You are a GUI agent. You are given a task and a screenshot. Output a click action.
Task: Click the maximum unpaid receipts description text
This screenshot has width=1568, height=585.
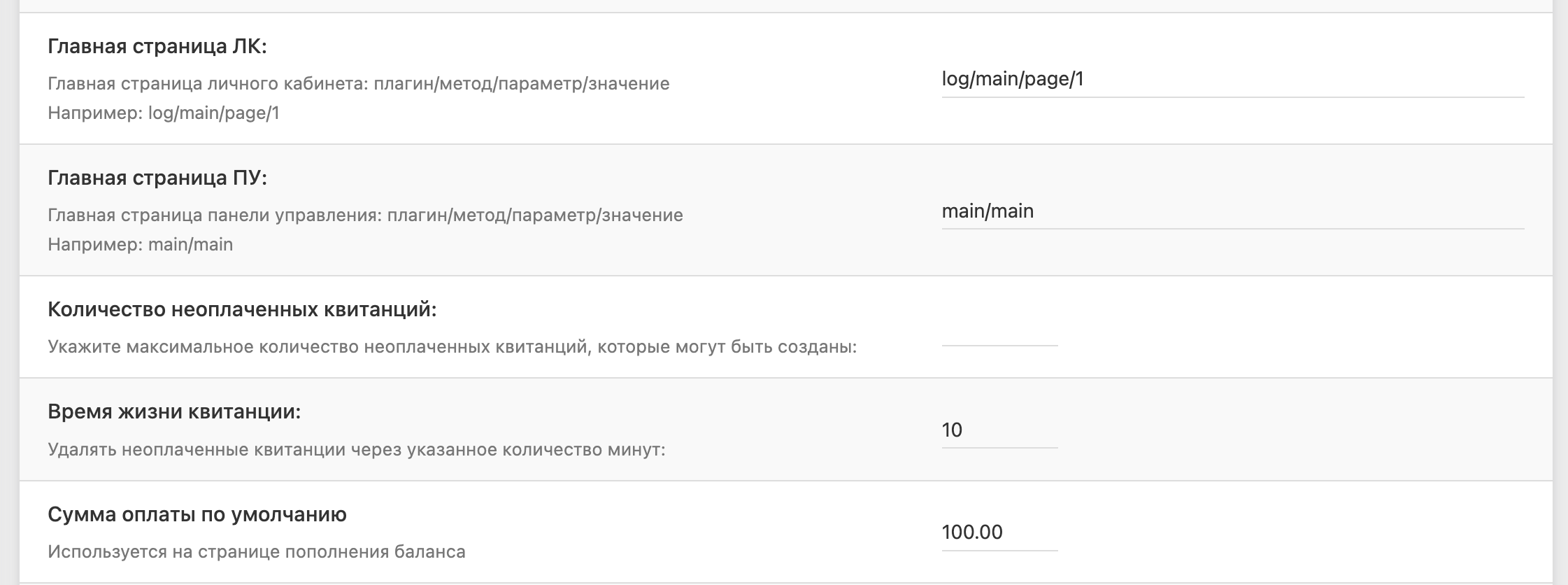point(452,347)
